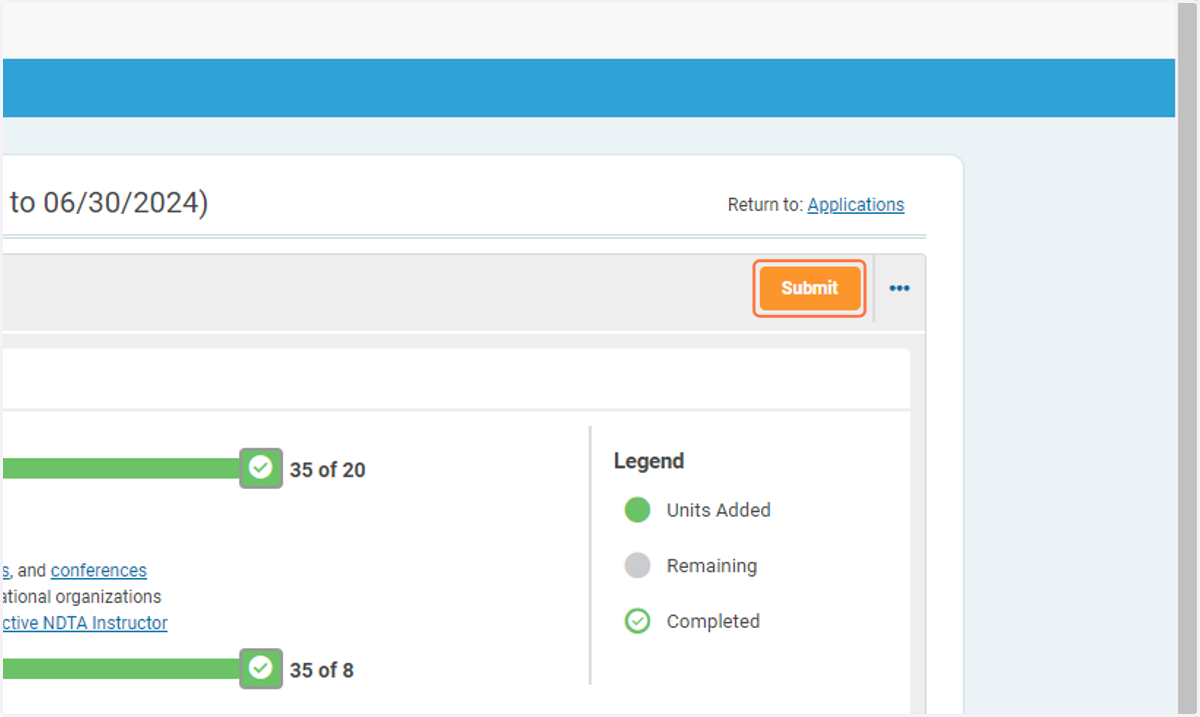Click the Legend heading
Viewport: 1200px width, 717px height.
tap(649, 461)
